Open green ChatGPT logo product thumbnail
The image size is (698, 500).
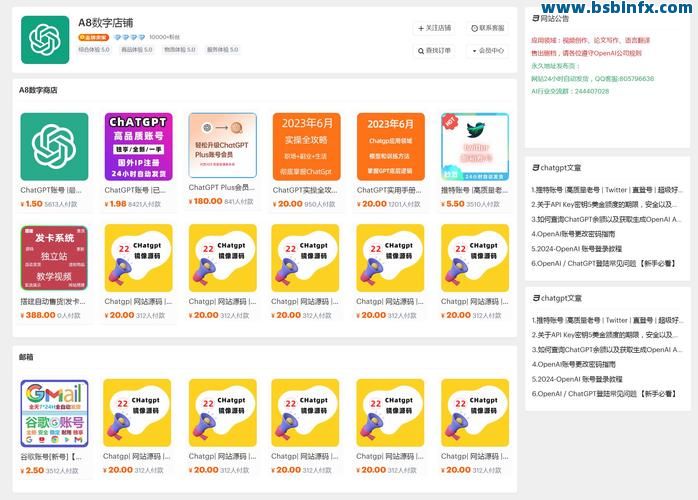pos(54,146)
